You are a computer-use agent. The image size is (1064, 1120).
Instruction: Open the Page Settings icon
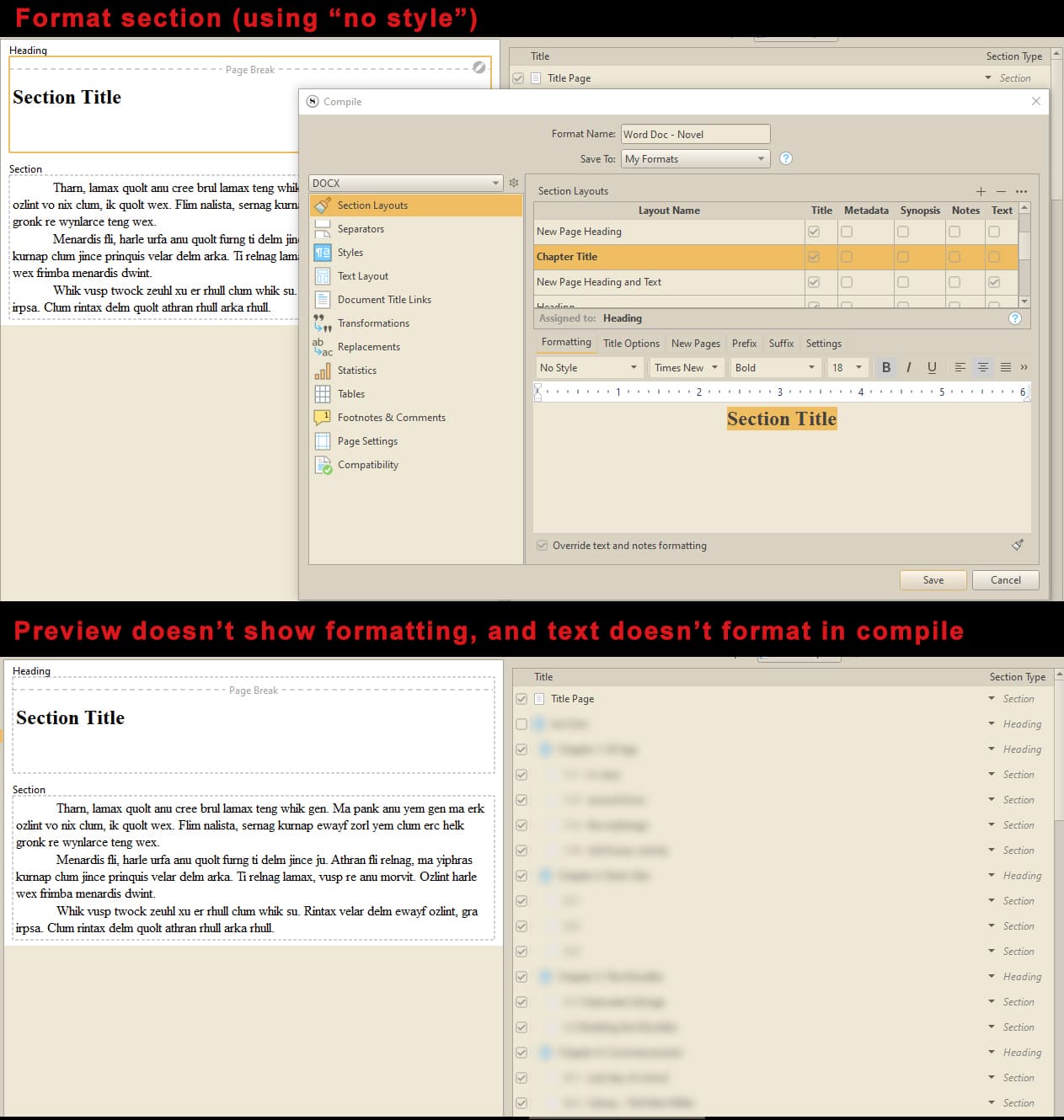(x=322, y=441)
